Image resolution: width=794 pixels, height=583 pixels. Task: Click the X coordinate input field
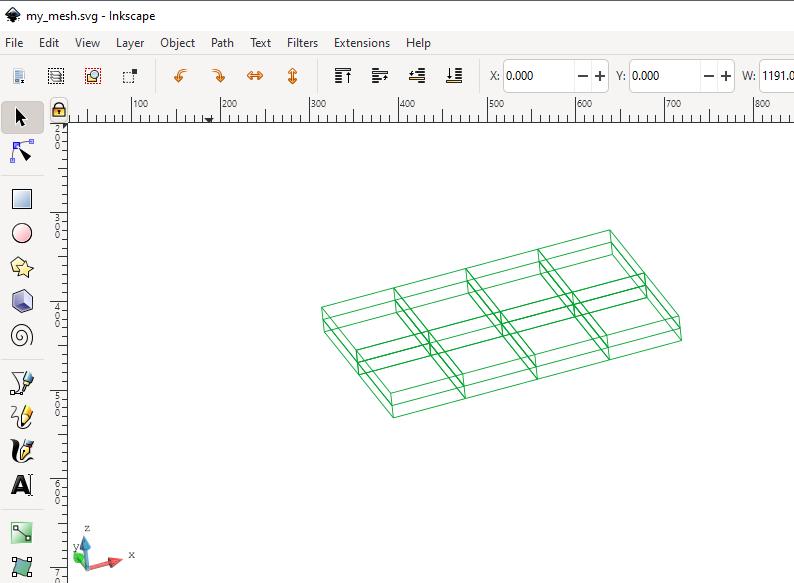(538, 76)
